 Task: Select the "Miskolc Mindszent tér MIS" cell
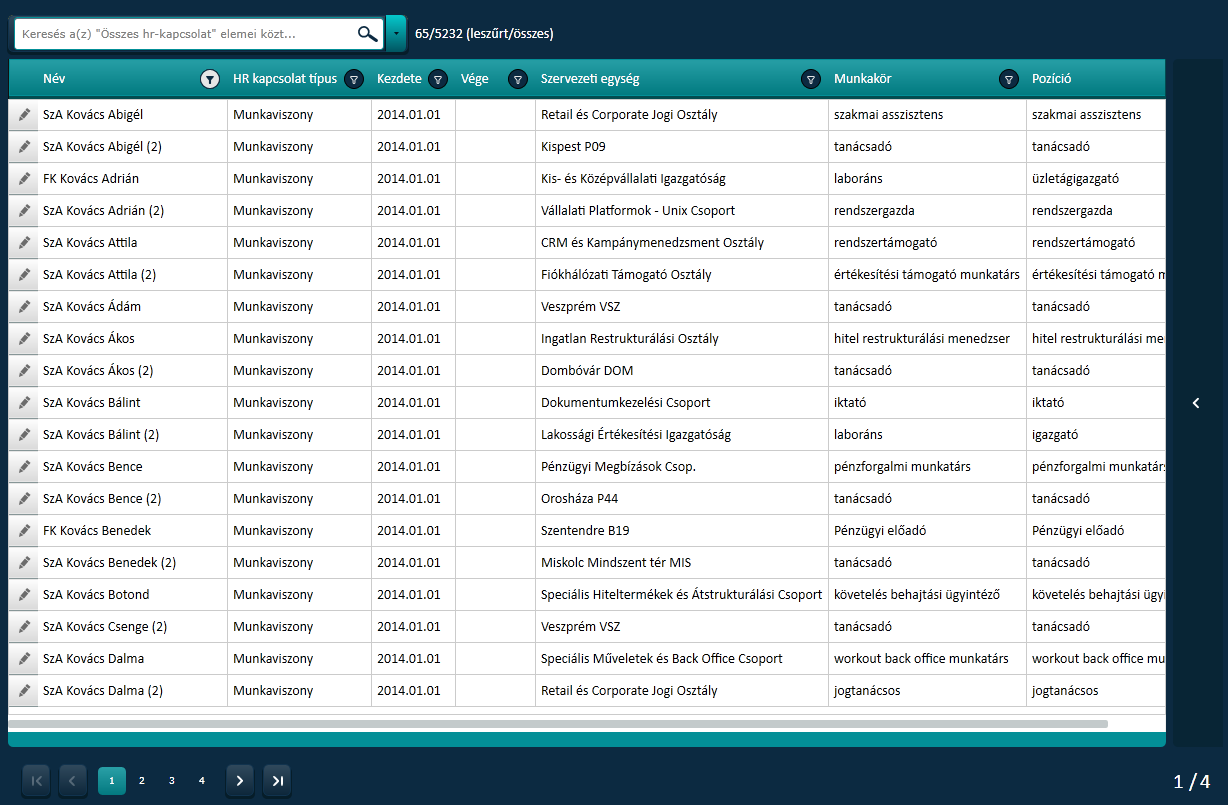(682, 563)
